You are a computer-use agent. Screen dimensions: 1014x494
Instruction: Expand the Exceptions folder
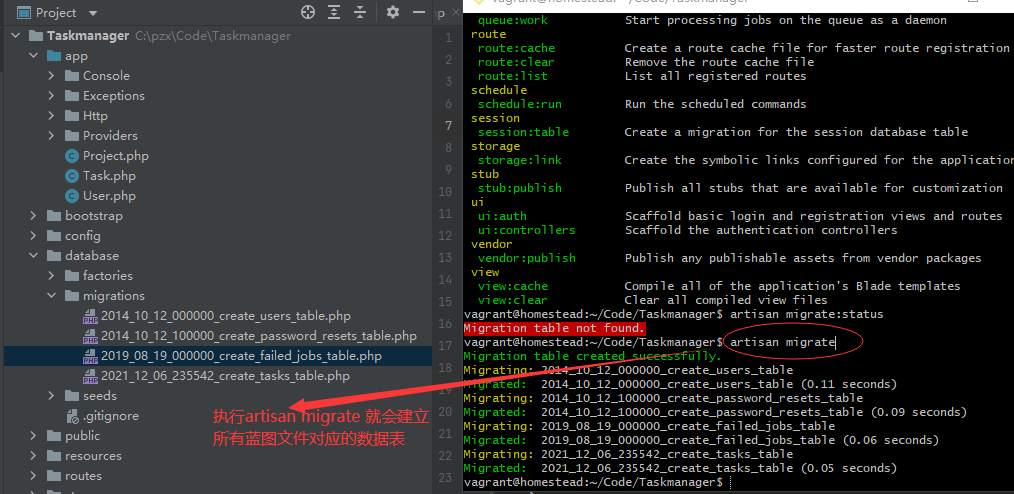point(51,96)
